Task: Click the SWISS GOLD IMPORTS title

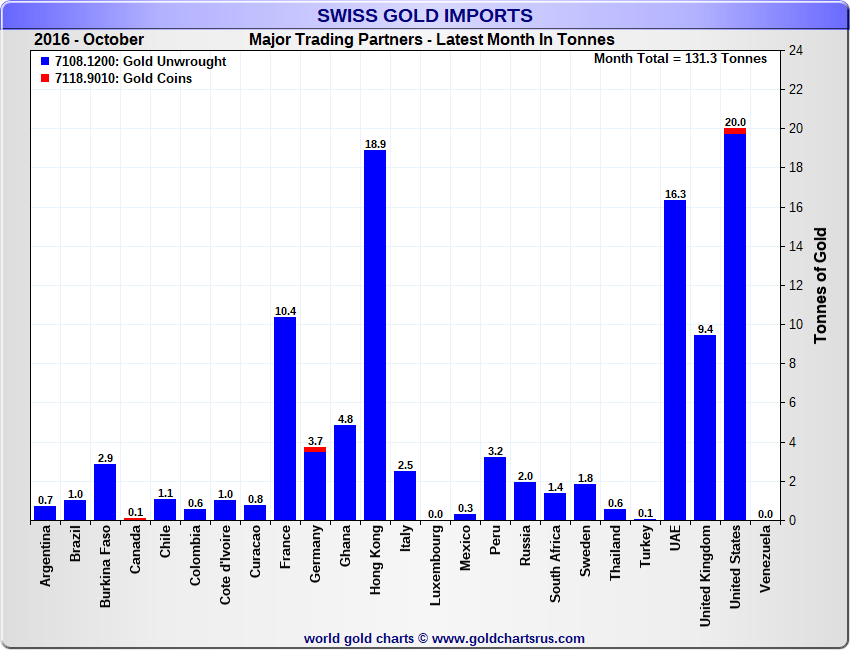Action: click(x=425, y=15)
